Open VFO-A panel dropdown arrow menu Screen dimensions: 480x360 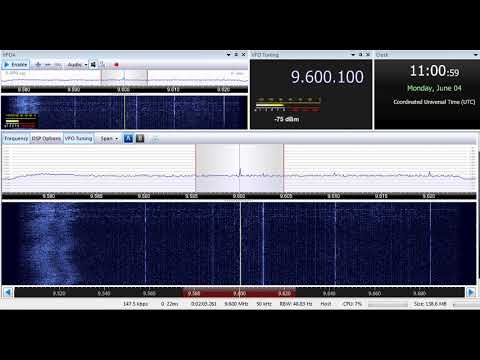(x=229, y=54)
